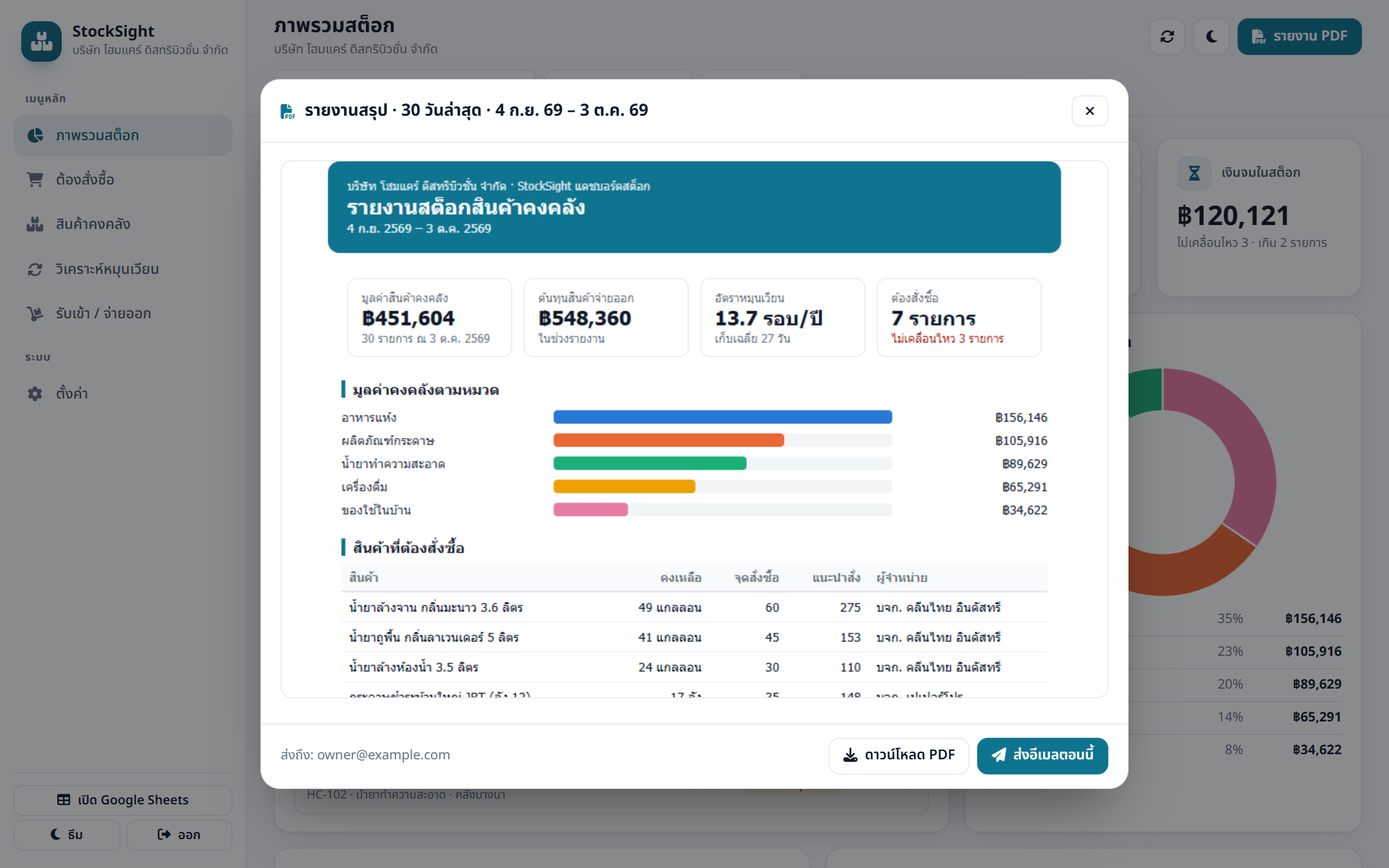Click the ฿120,121 dead stock value
The height and width of the screenshot is (868, 1389).
(1233, 216)
